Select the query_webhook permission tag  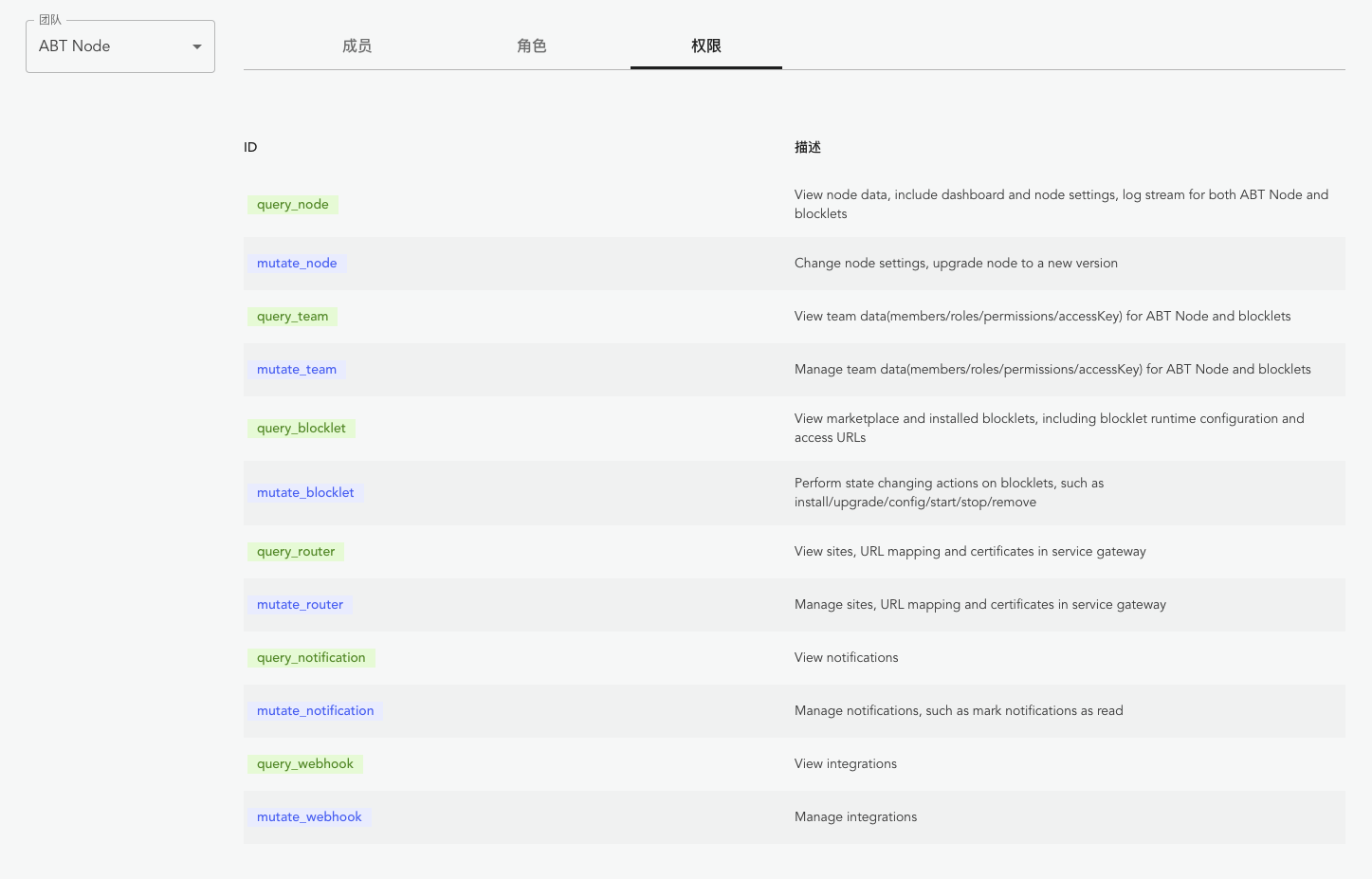[304, 764]
